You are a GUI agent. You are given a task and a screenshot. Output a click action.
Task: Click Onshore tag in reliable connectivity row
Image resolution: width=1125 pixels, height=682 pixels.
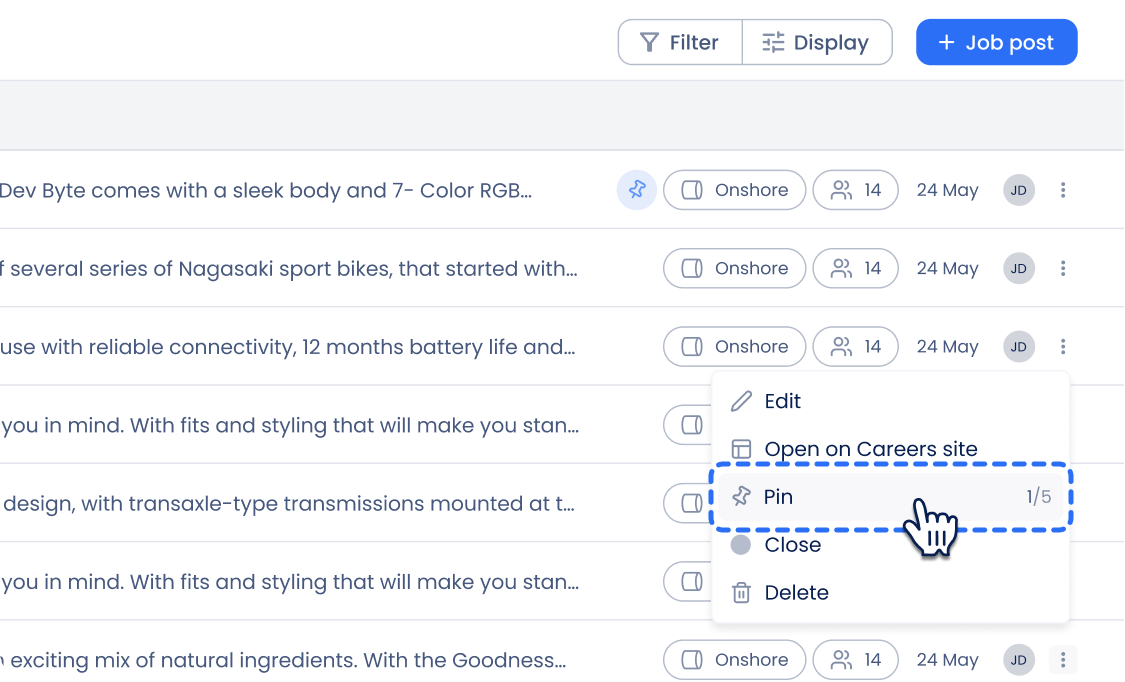734,346
